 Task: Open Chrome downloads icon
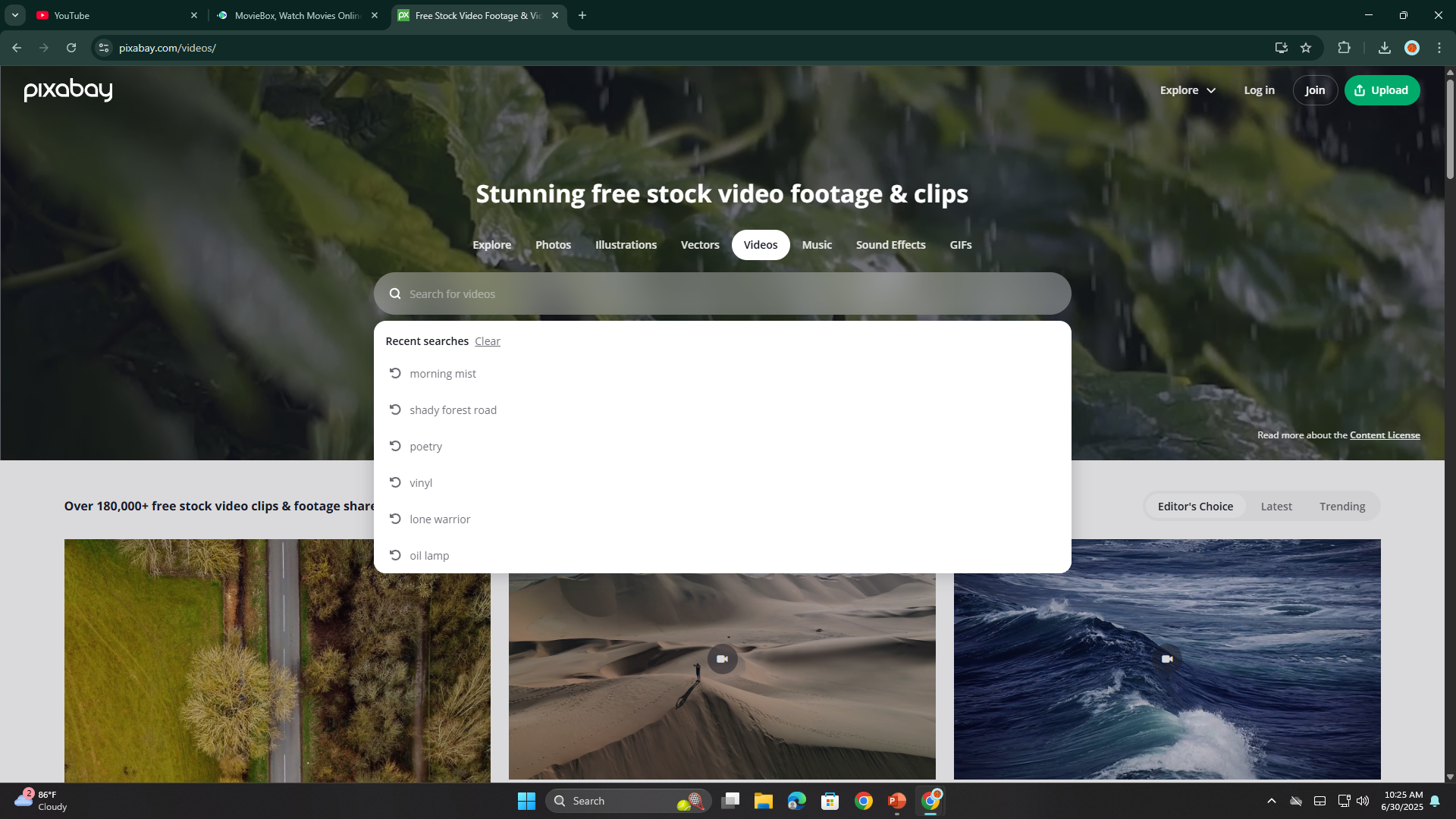click(x=1385, y=48)
